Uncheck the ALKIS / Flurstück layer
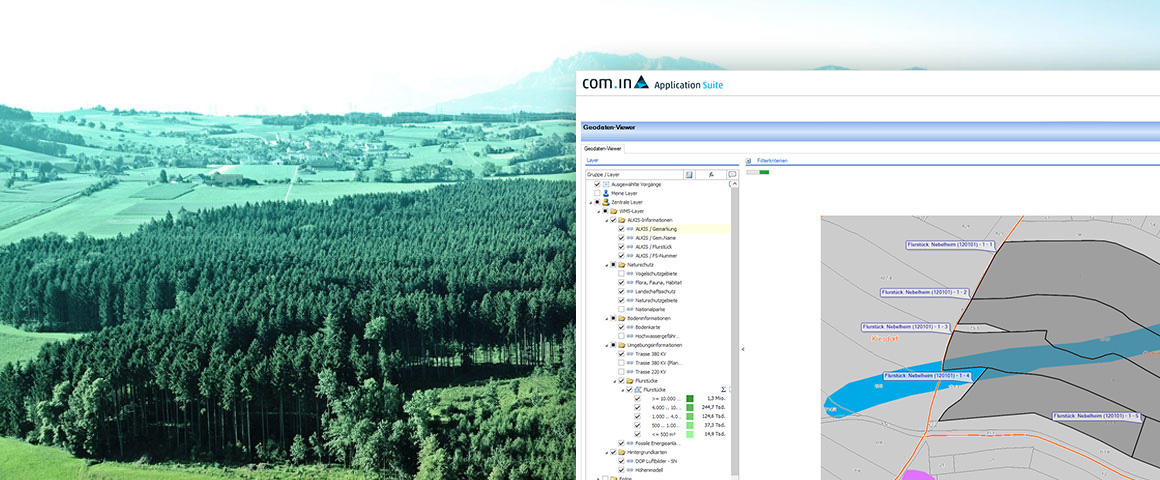The width and height of the screenshot is (1160, 480). [x=621, y=247]
